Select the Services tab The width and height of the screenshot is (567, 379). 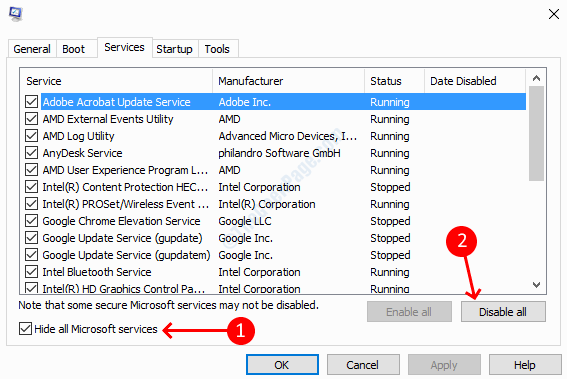tap(124, 47)
